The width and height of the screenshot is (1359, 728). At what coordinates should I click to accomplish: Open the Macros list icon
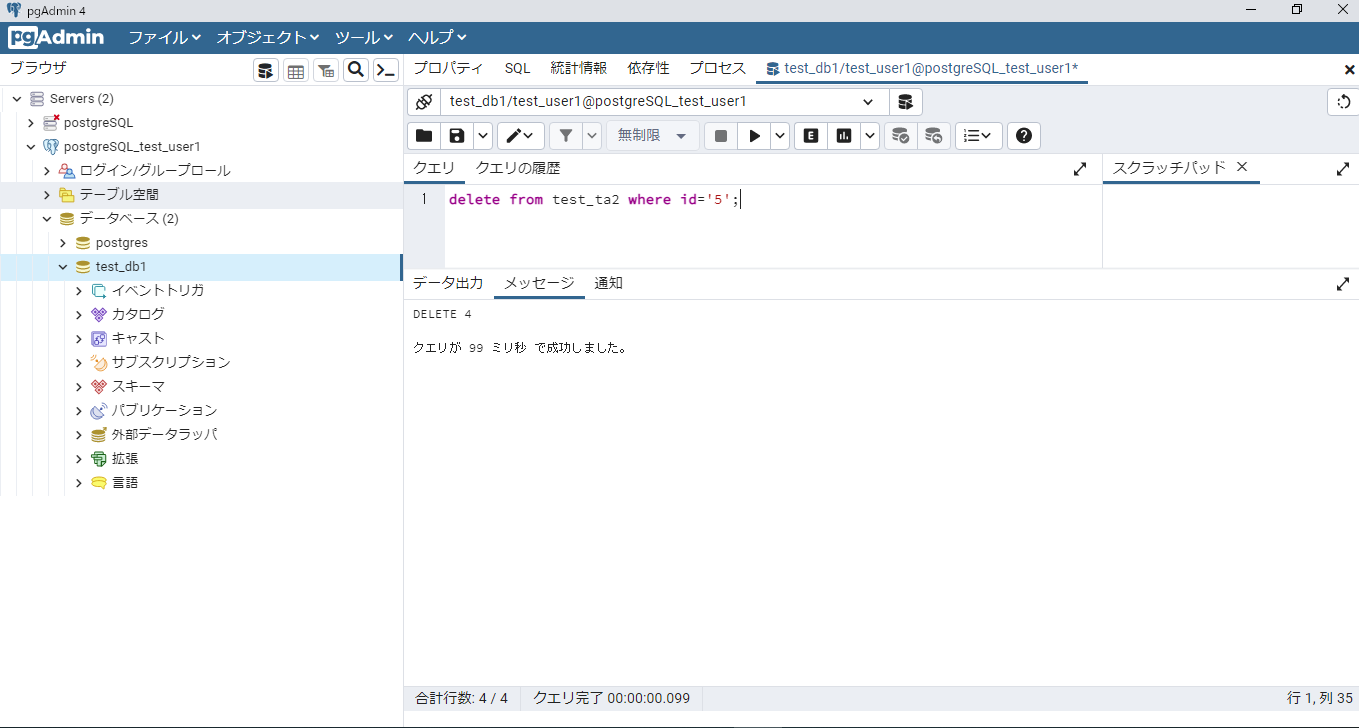point(979,136)
